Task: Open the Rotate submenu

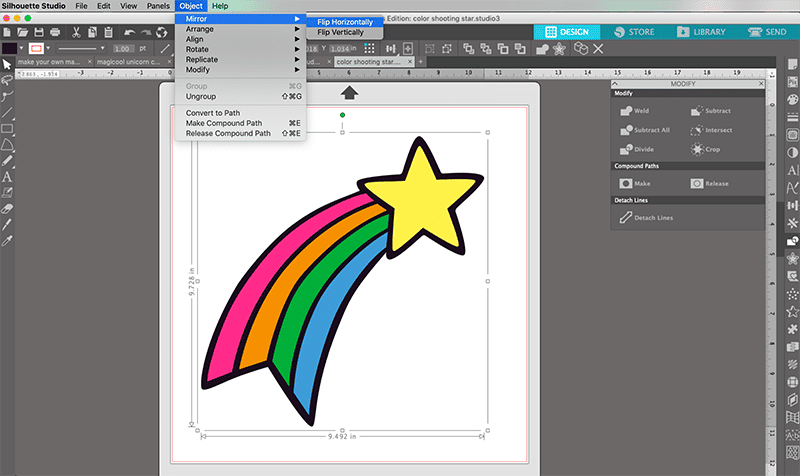Action: coord(240,49)
